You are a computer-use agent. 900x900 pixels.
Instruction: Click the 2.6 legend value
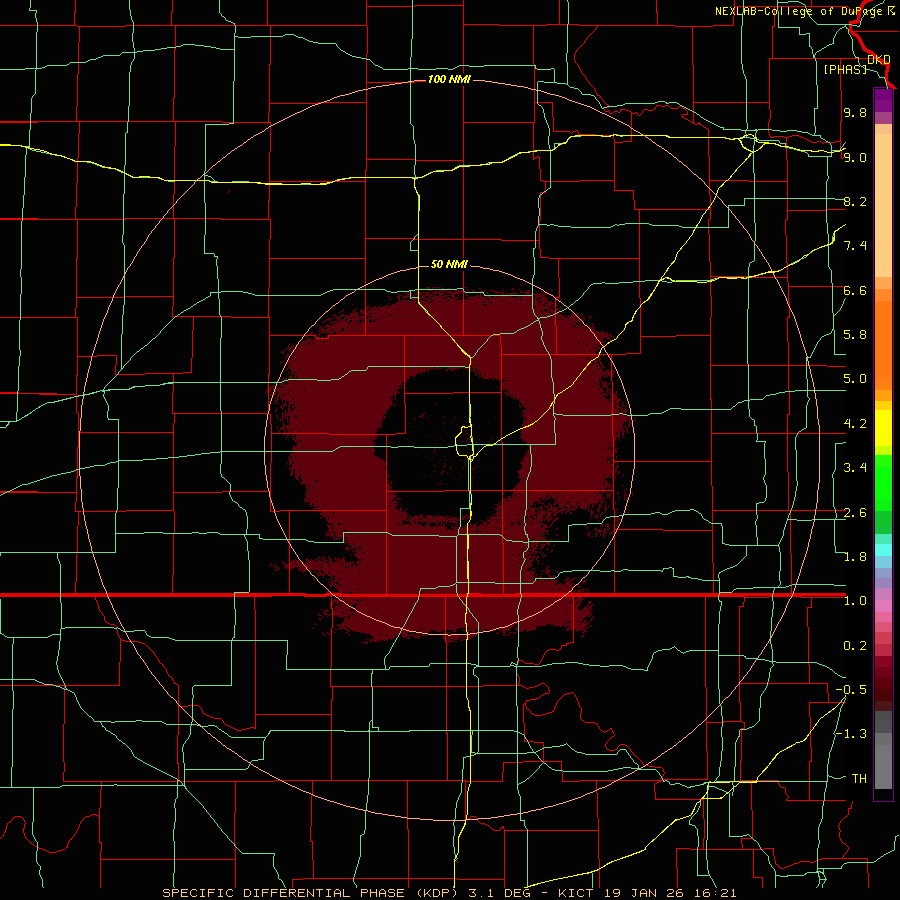(x=855, y=513)
